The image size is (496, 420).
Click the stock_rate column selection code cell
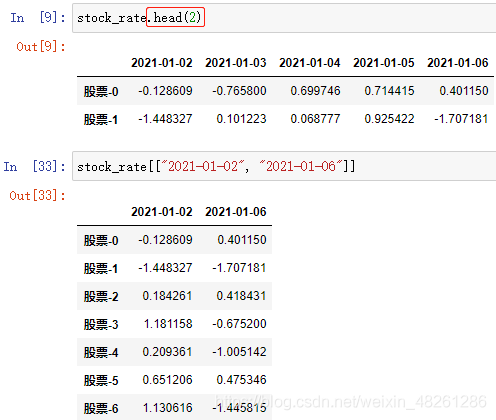(x=284, y=166)
